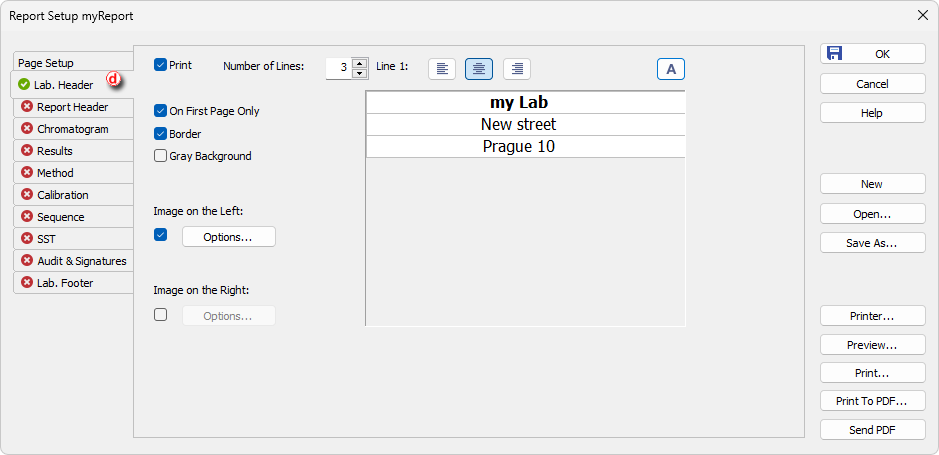
Task: Enable the Gray Background checkbox
Action: (160, 156)
